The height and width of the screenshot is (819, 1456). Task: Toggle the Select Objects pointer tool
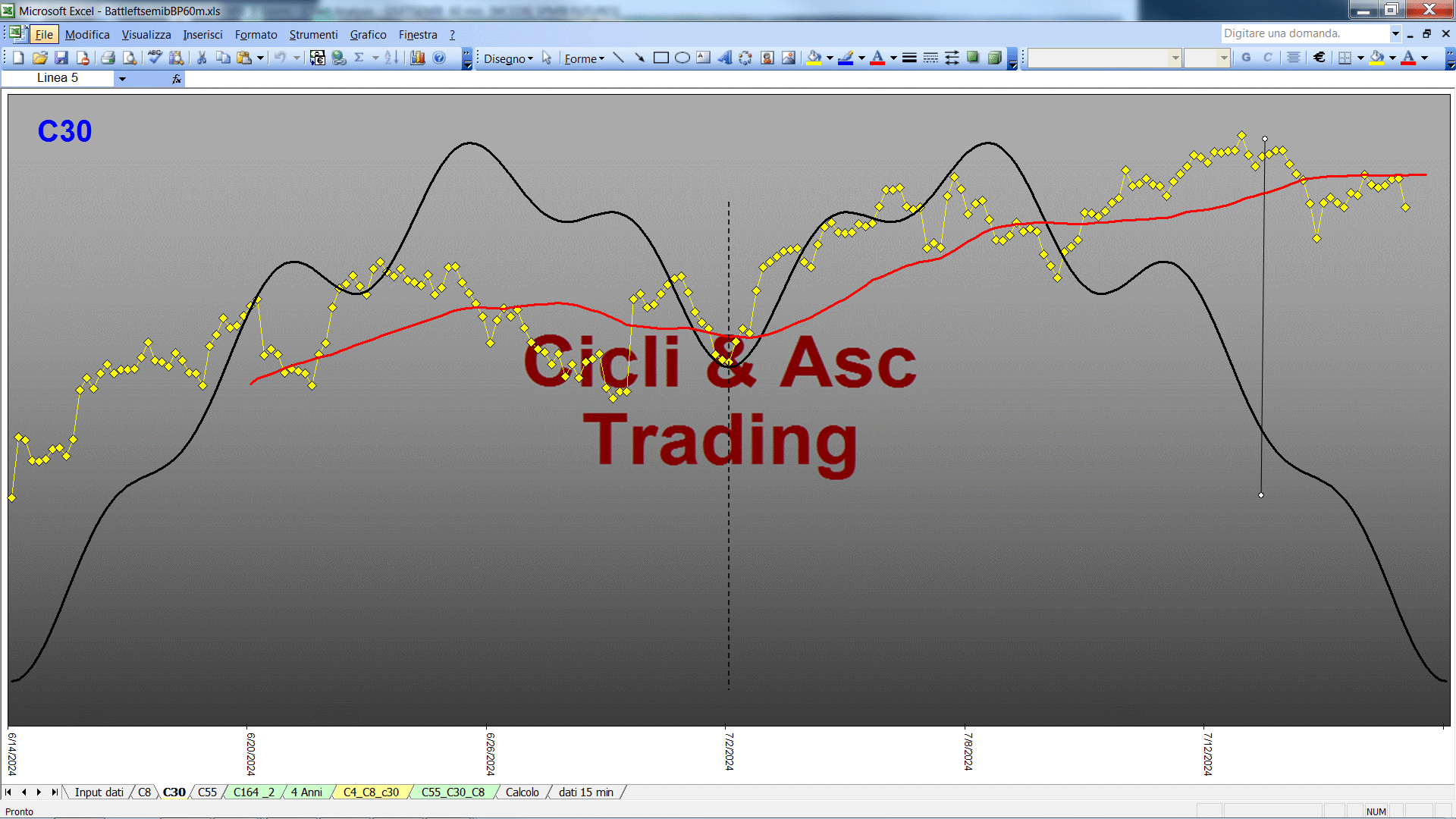click(x=546, y=58)
